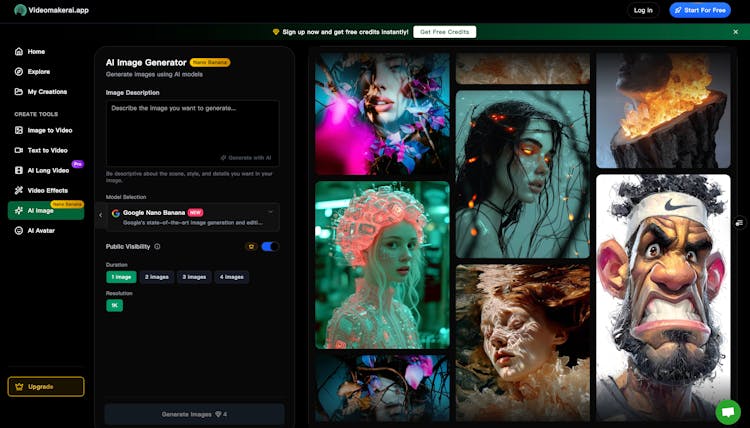
Task: Go to Home in sidebar menu
Action: tap(36, 52)
